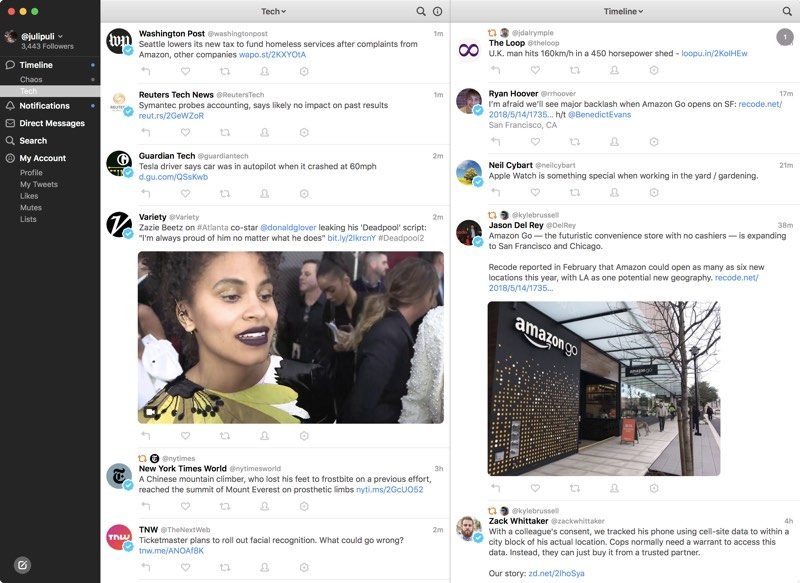Open Likes under My Account
This screenshot has height=583, width=800.
[x=29, y=196]
